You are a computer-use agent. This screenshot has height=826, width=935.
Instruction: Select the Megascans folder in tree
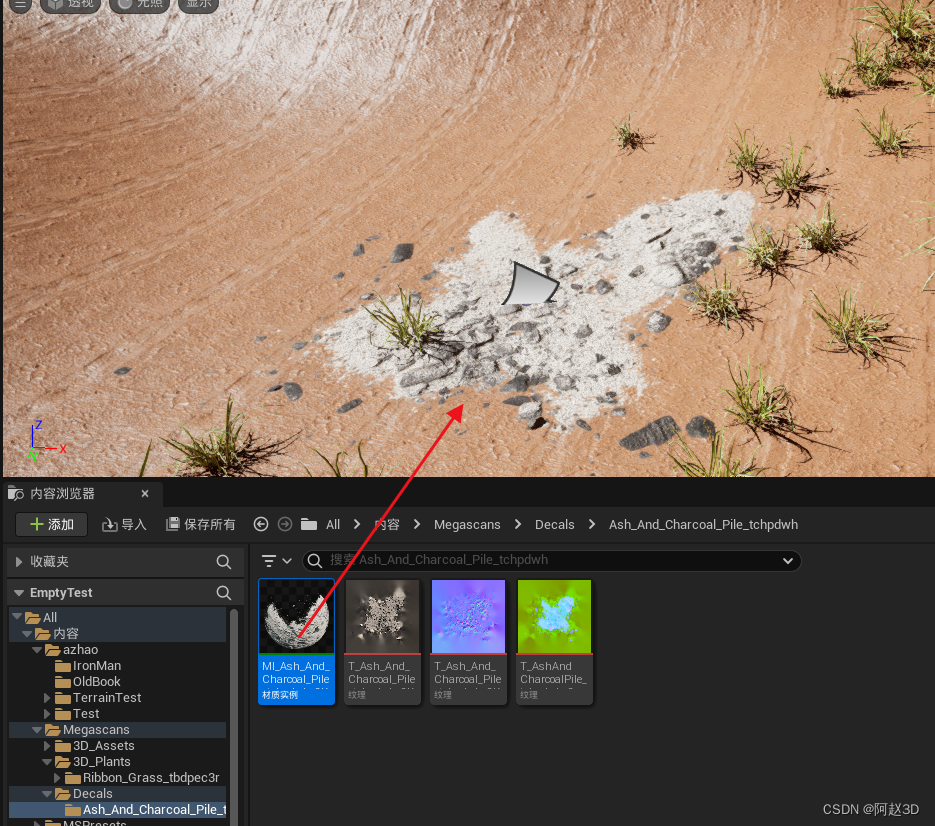(96, 730)
